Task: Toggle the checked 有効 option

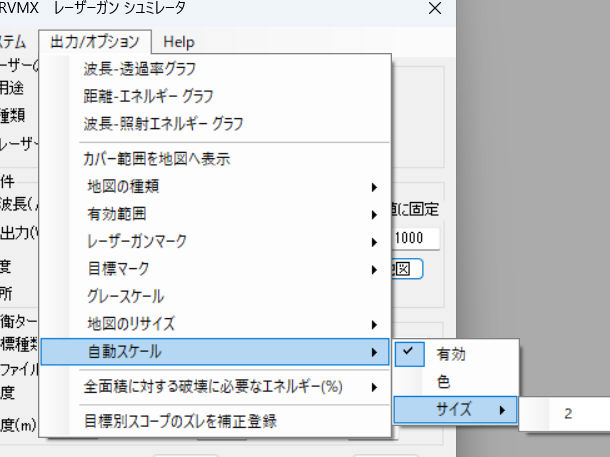Action: (x=450, y=353)
